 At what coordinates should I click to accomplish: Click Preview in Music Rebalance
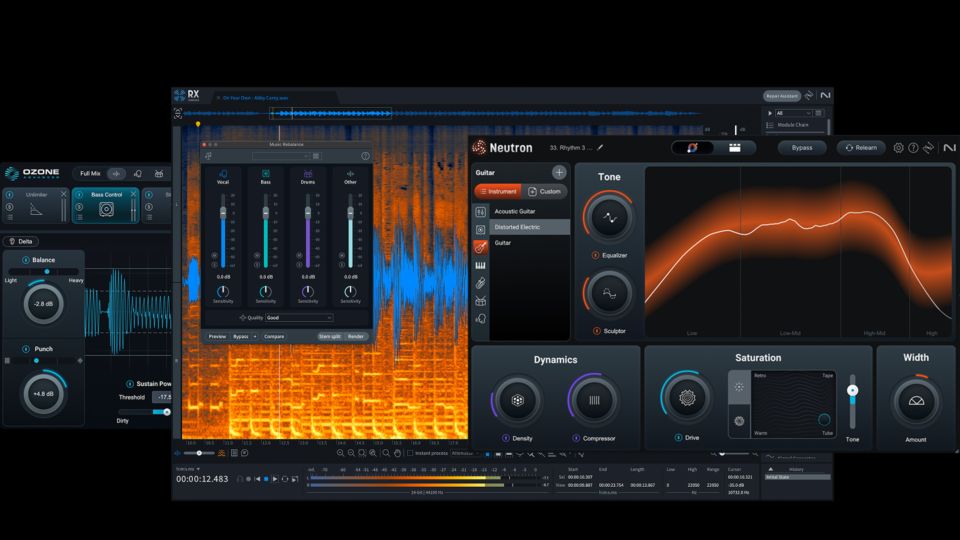pyautogui.click(x=217, y=336)
